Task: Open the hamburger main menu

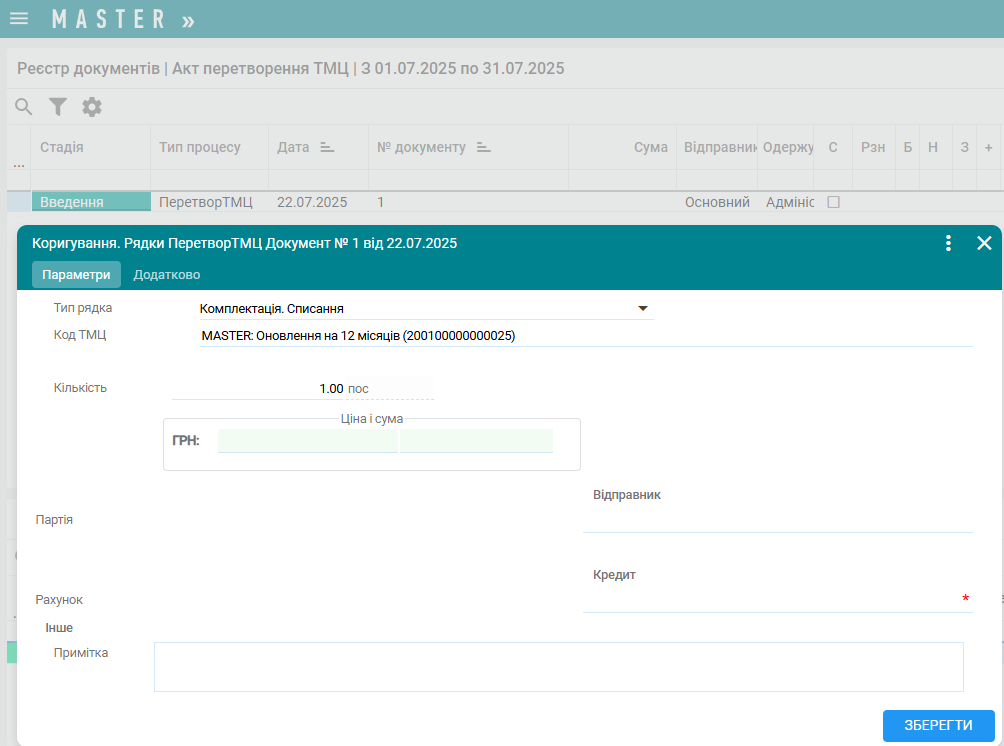Action: point(19,18)
